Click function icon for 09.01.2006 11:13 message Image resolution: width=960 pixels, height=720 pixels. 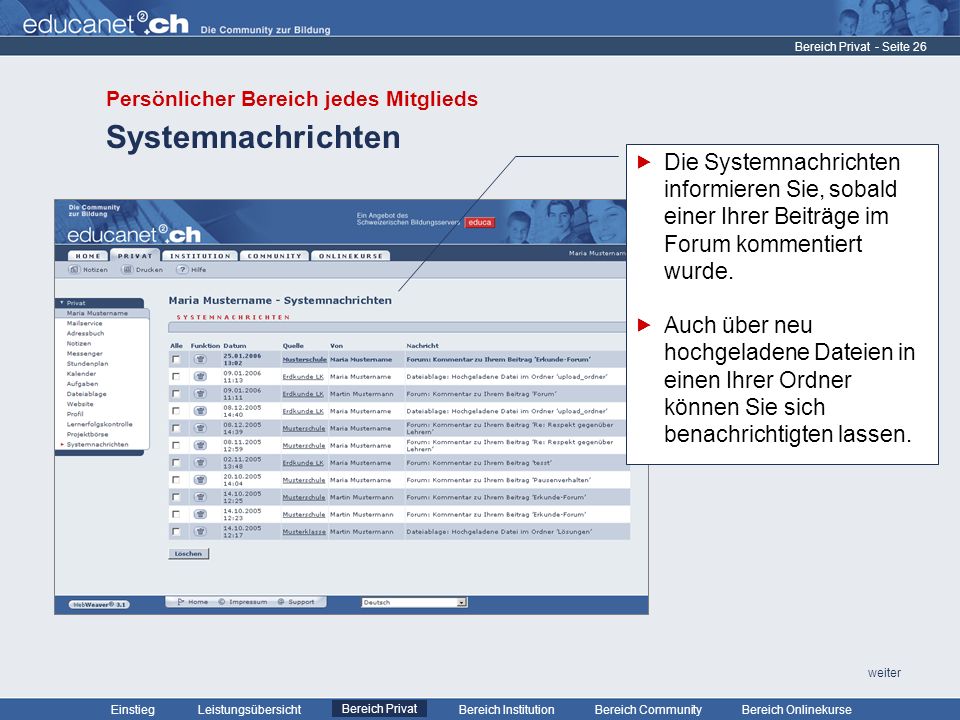click(x=200, y=377)
